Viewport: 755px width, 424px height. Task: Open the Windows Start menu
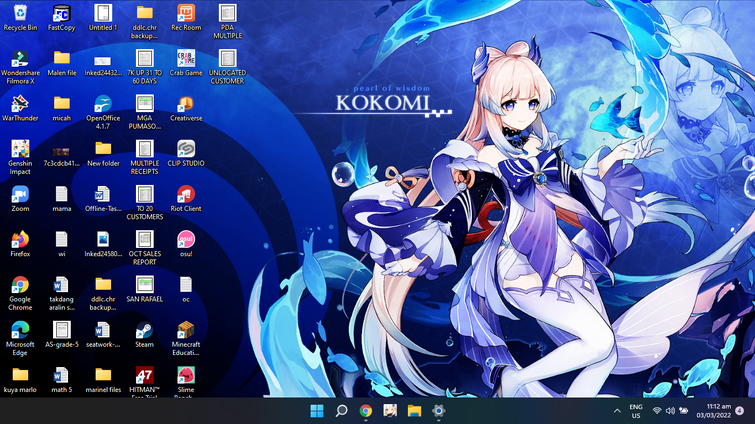coord(317,411)
